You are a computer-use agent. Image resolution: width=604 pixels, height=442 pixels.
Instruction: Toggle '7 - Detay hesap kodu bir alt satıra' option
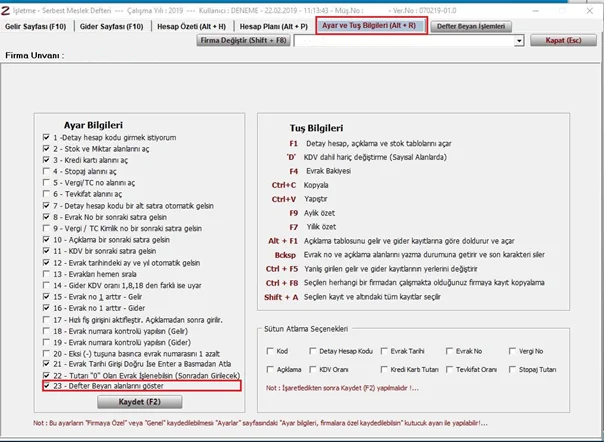tap(46, 206)
